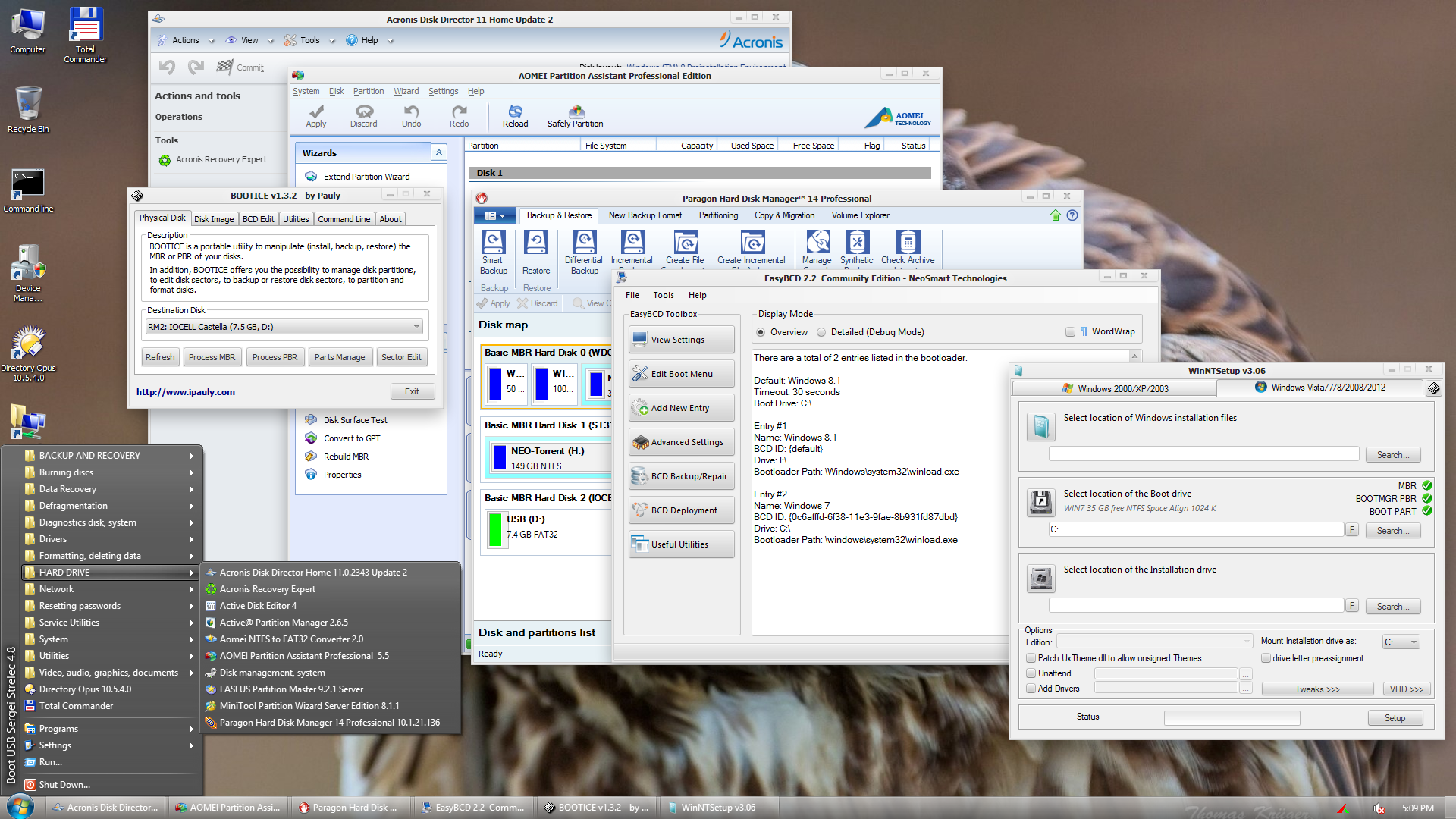The height and width of the screenshot is (819, 1456).
Task: Click WinNTSetup boot drive disk icon
Action: [1040, 502]
